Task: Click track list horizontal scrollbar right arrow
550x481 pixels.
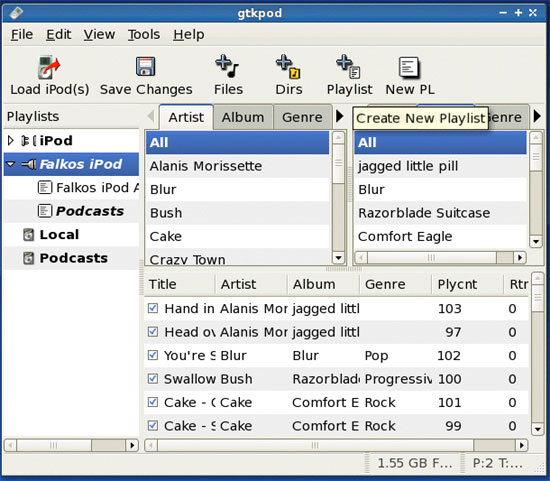Action: [x=522, y=445]
